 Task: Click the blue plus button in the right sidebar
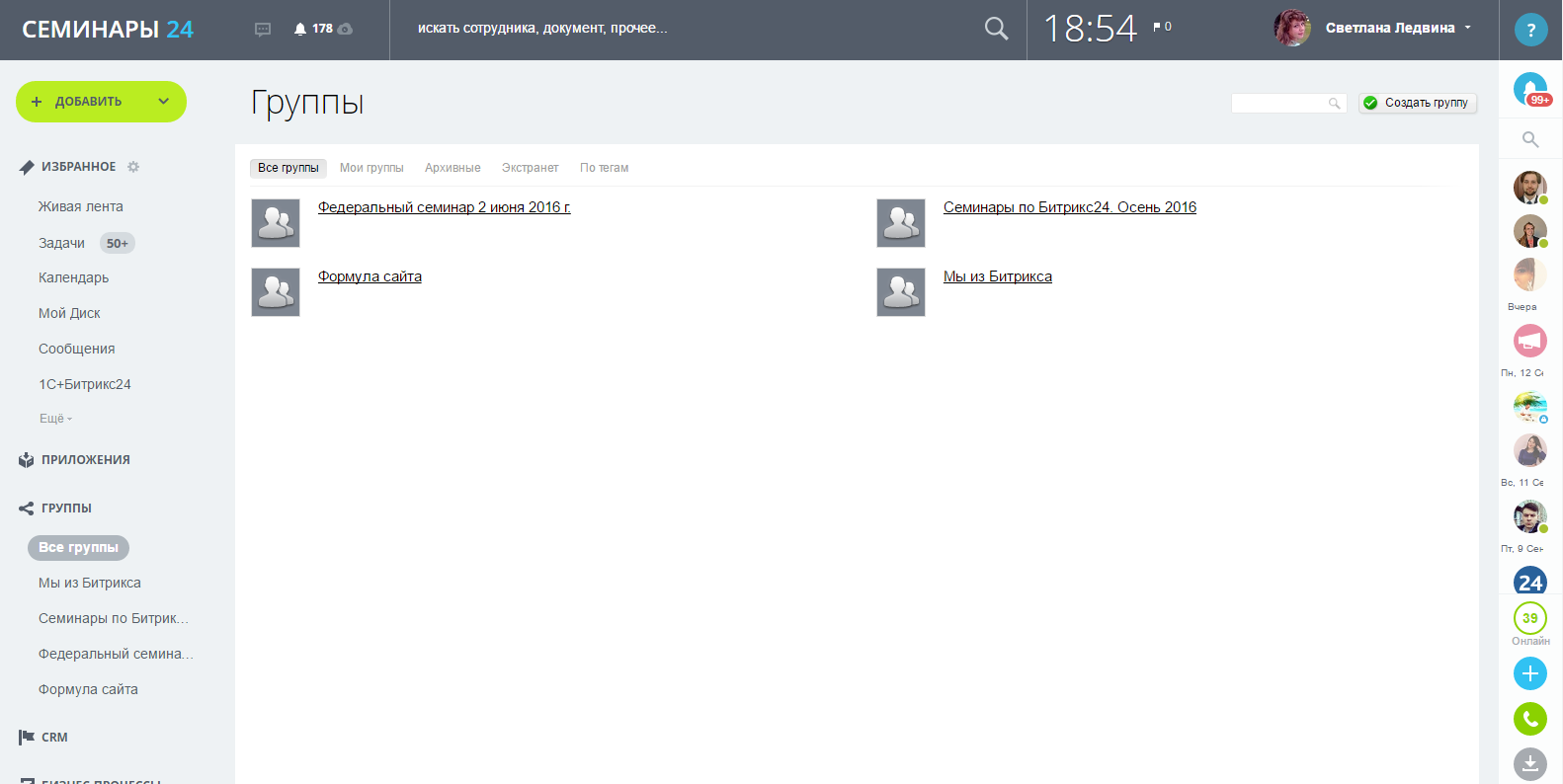coord(1529,673)
